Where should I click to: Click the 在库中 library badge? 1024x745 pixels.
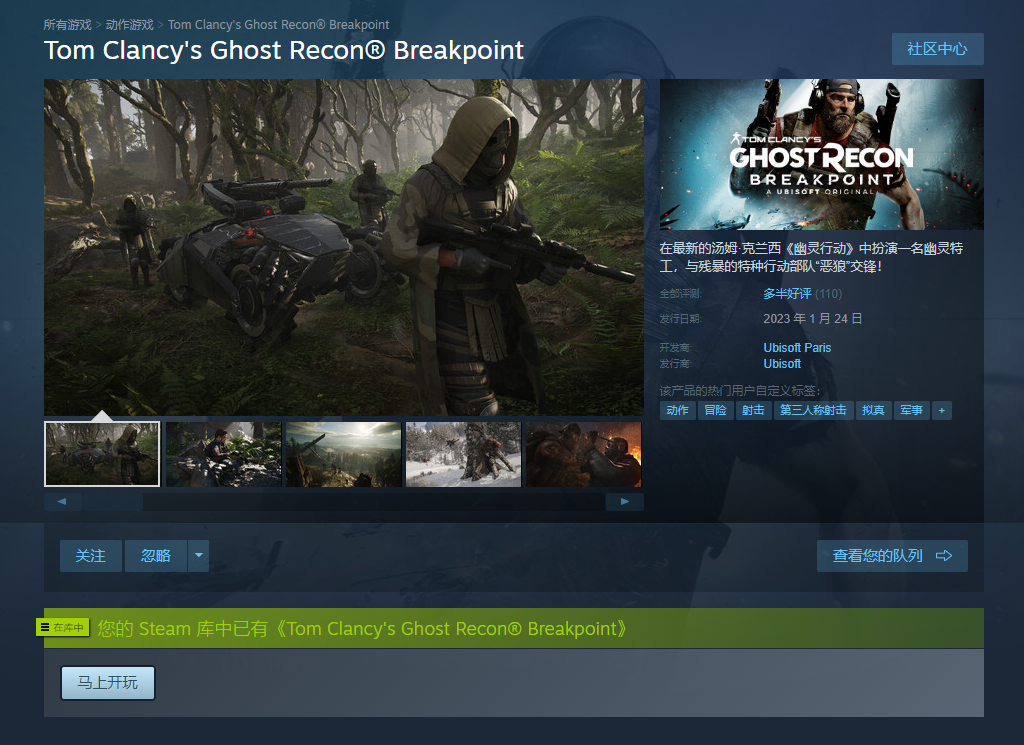tap(63, 627)
